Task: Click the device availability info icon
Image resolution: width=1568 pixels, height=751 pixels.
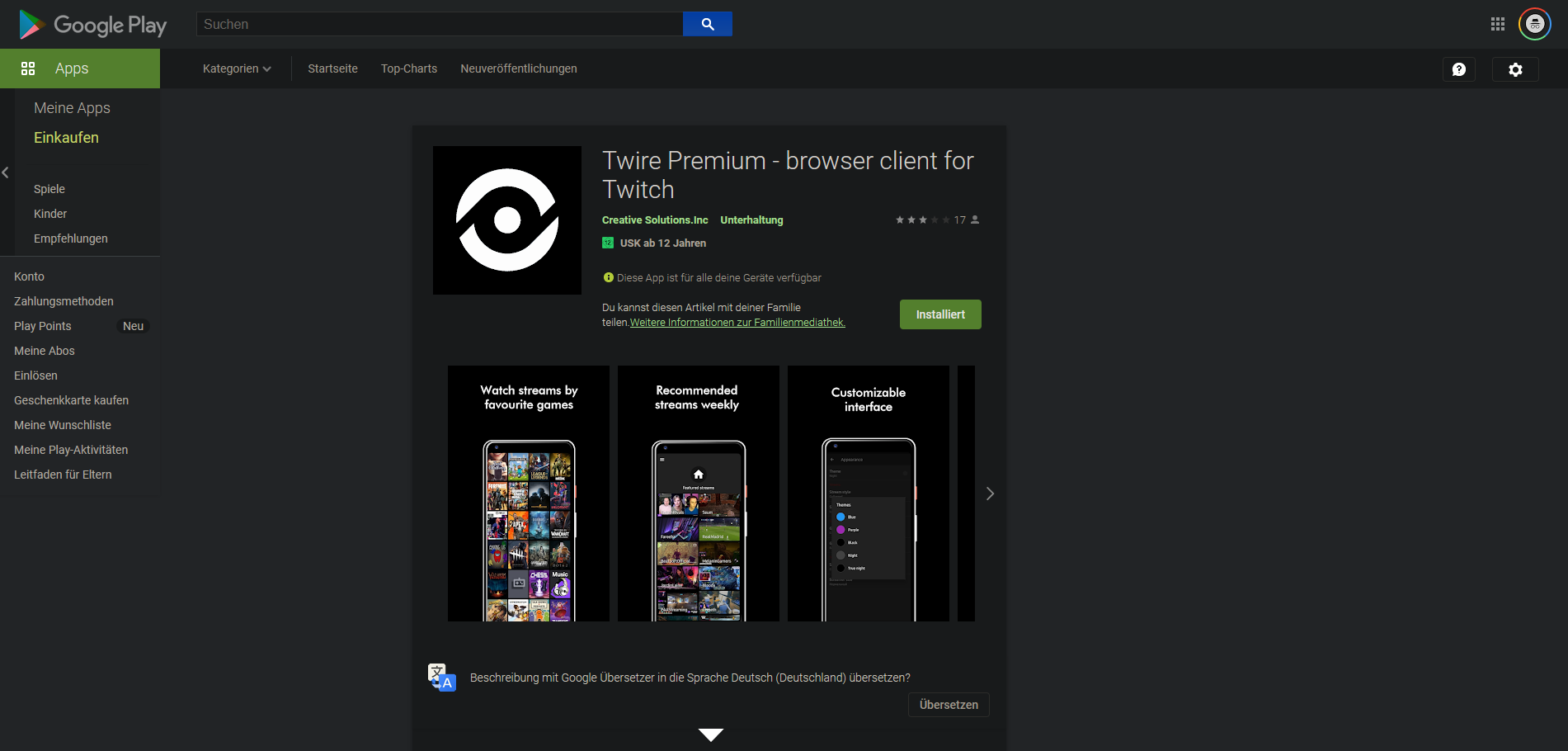Action: tap(608, 277)
